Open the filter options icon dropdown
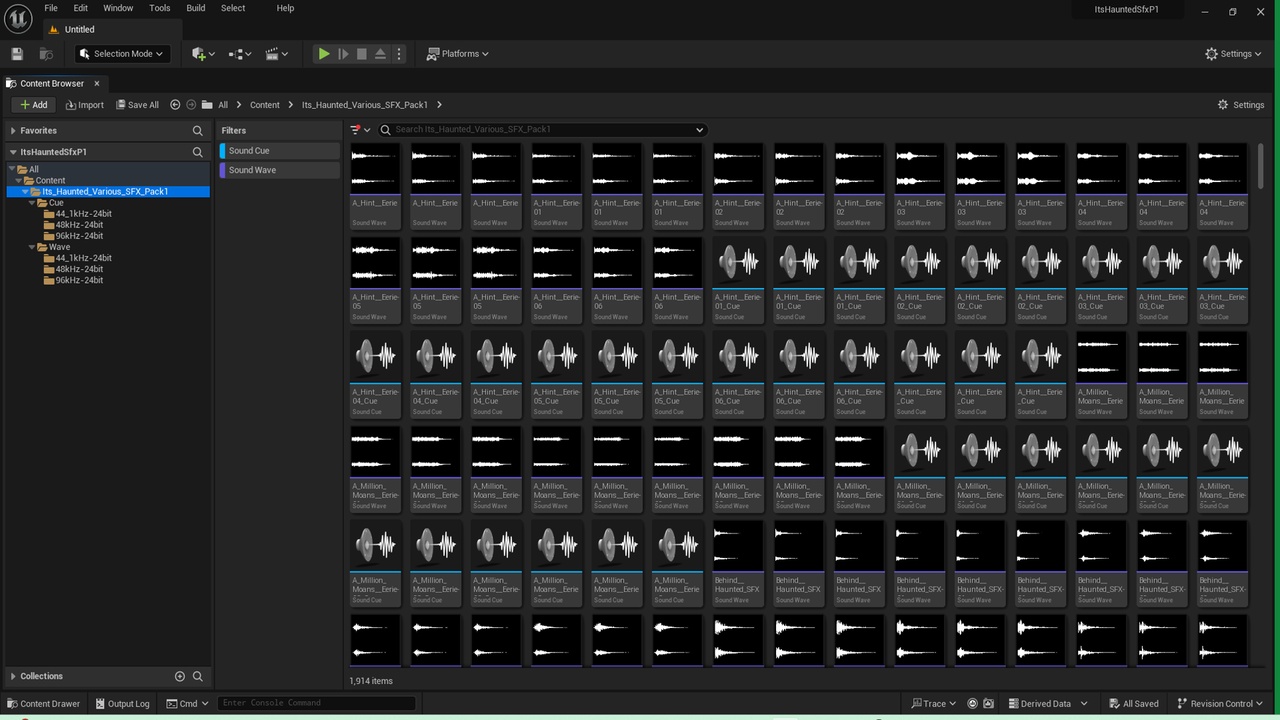This screenshot has height=720, width=1280. pos(360,130)
